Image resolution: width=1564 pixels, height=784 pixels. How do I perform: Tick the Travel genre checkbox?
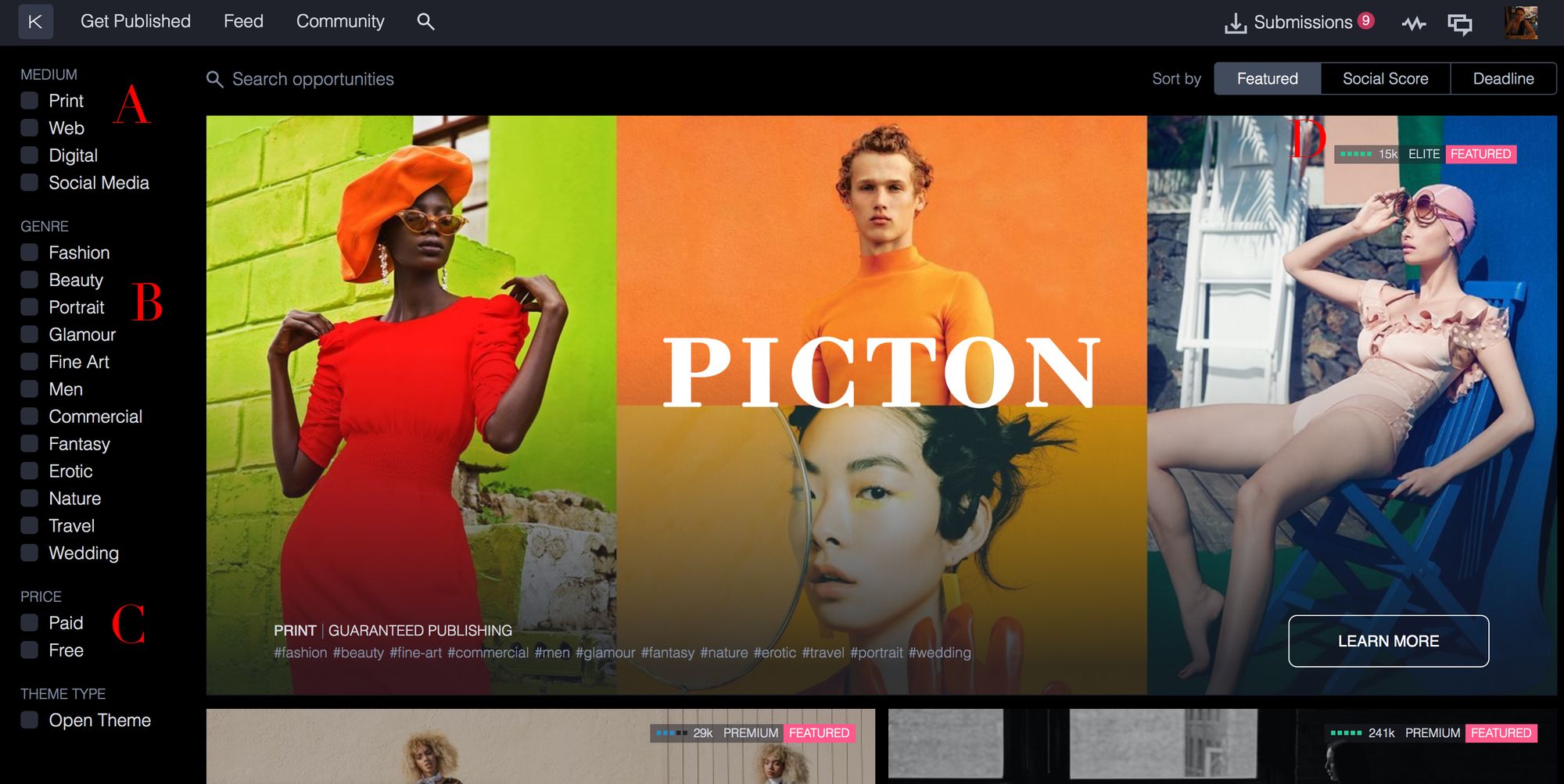[30, 526]
